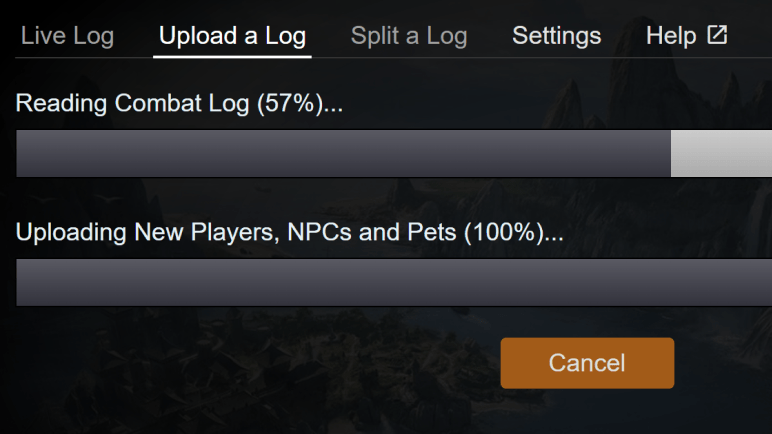
Task: Click the light unfilled end of Reading Combat Log bar
Action: pyautogui.click(x=720, y=153)
